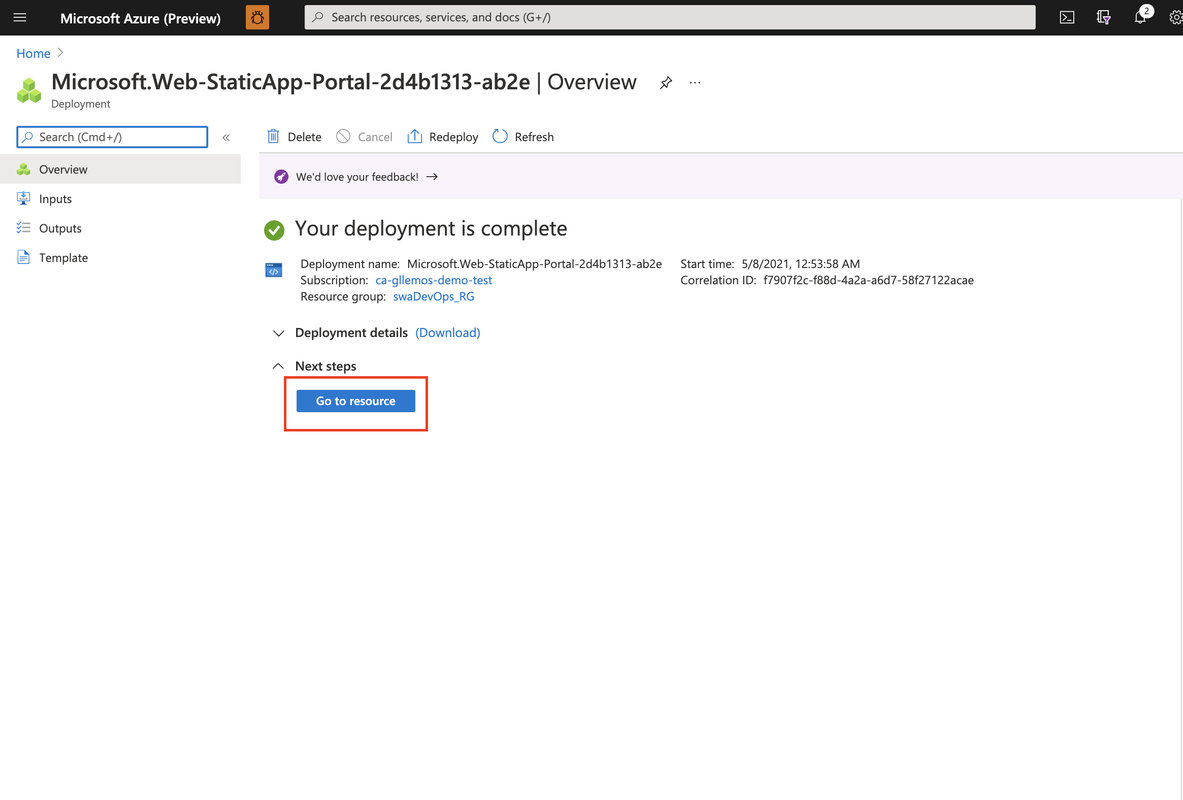The image size is (1183, 800).
Task: Click Microsoft Azure (Preview) brand title
Action: point(140,18)
